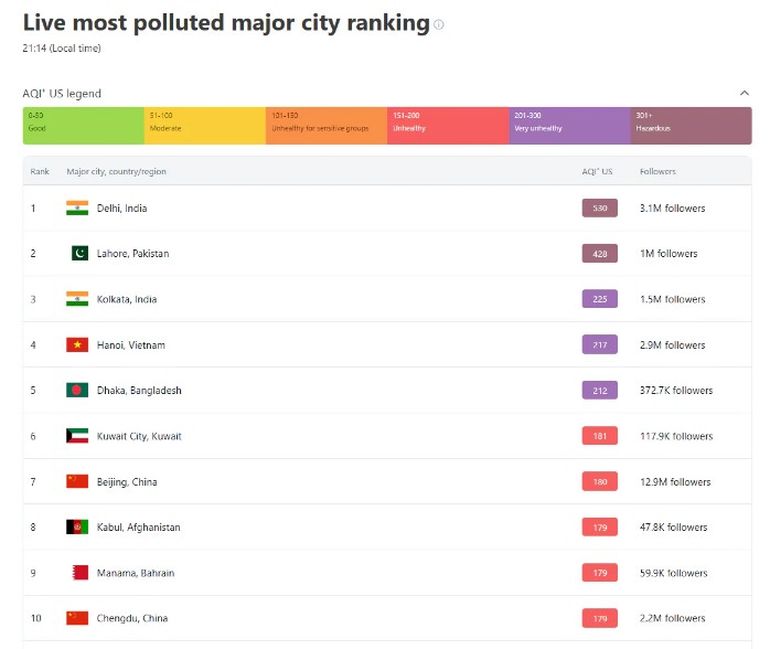Screen dimensions: 770x649
Task: Open the Chengdu, China city link
Action: [x=132, y=618]
